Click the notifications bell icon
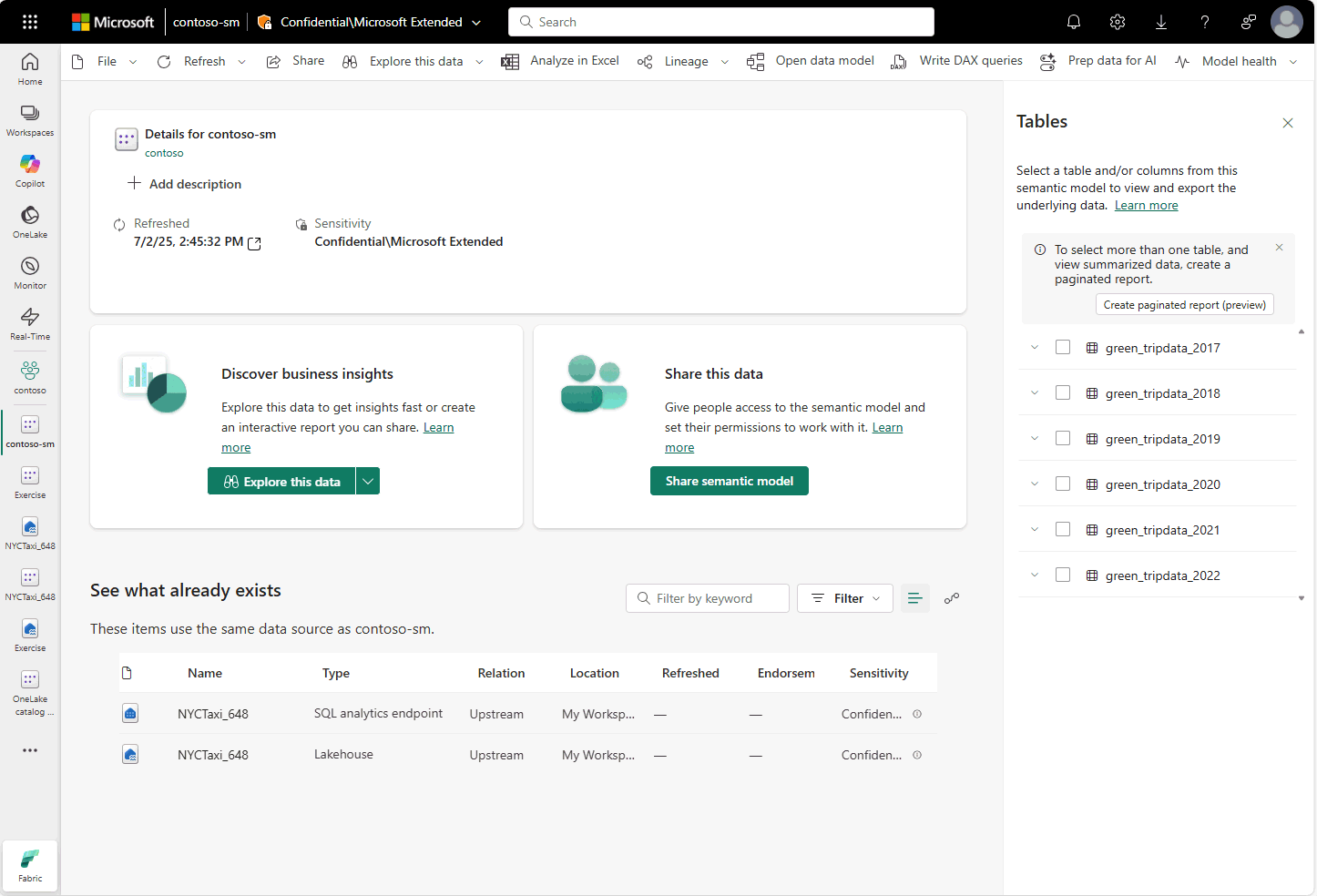Image resolution: width=1317 pixels, height=896 pixels. (1074, 22)
